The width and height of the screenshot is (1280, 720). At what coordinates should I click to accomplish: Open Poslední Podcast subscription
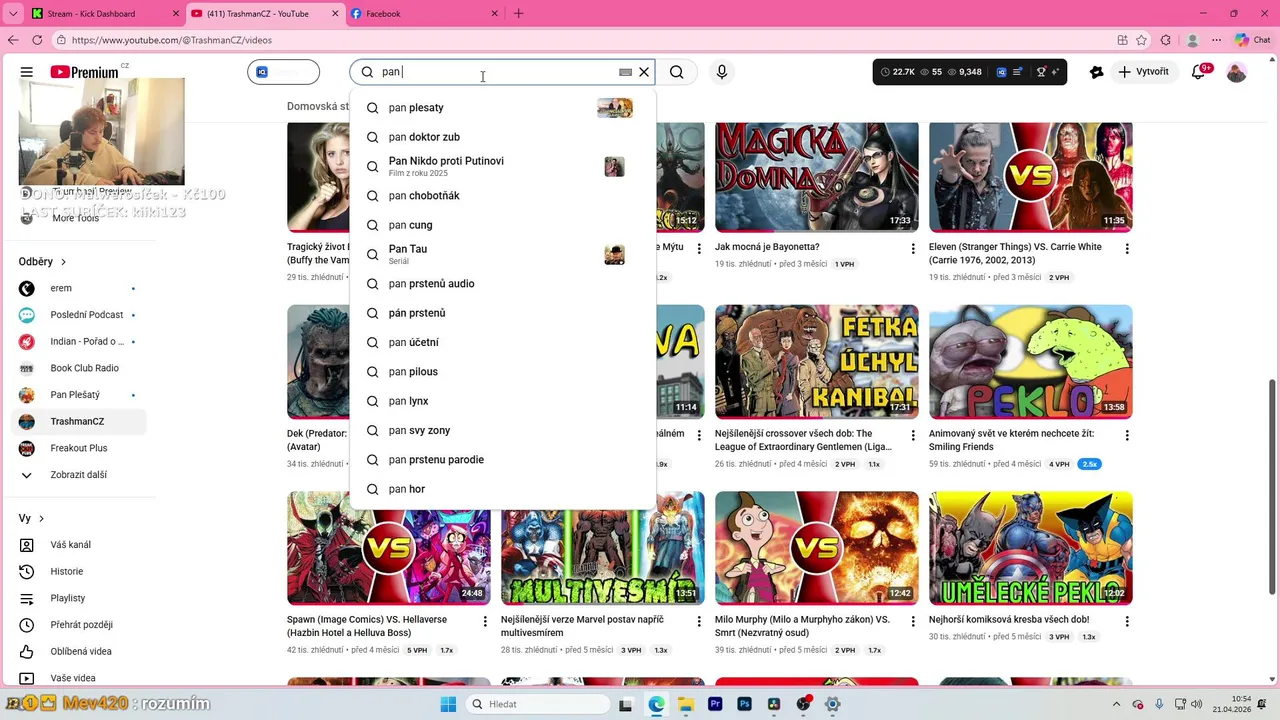point(78,315)
